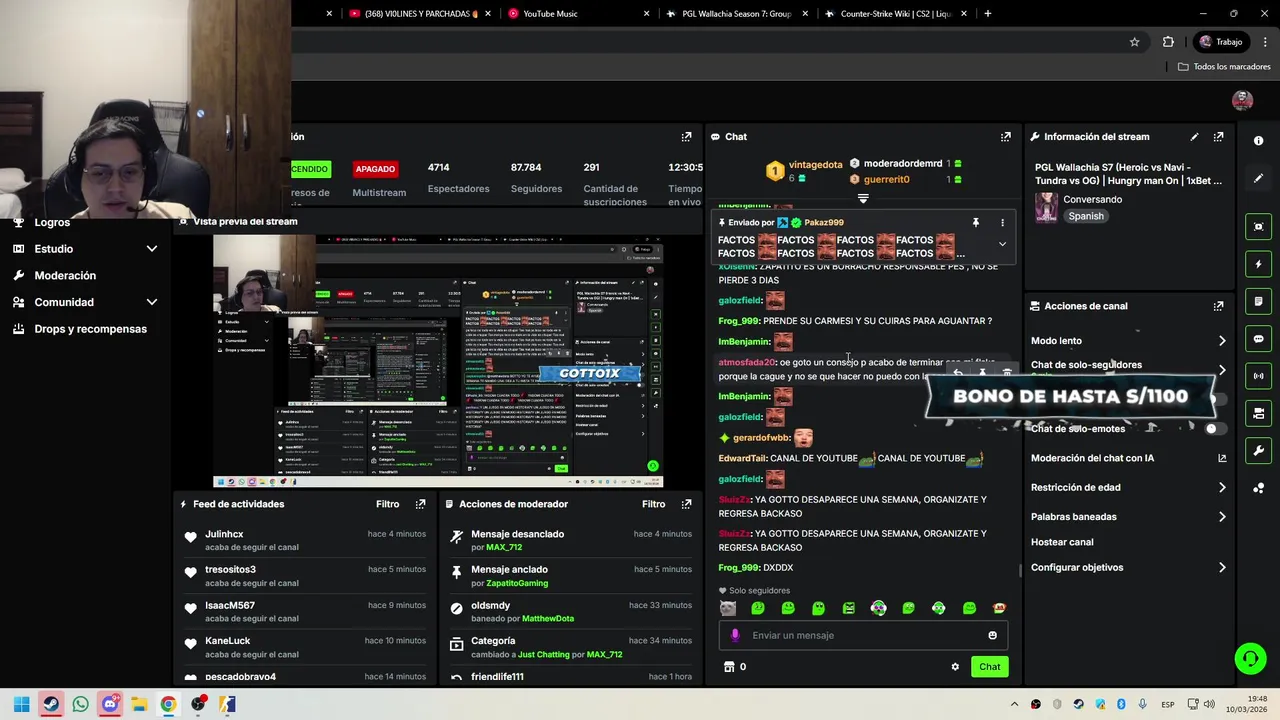Click the screenshot capture icon in sidebar
The image size is (1280, 720).
tap(1258, 227)
